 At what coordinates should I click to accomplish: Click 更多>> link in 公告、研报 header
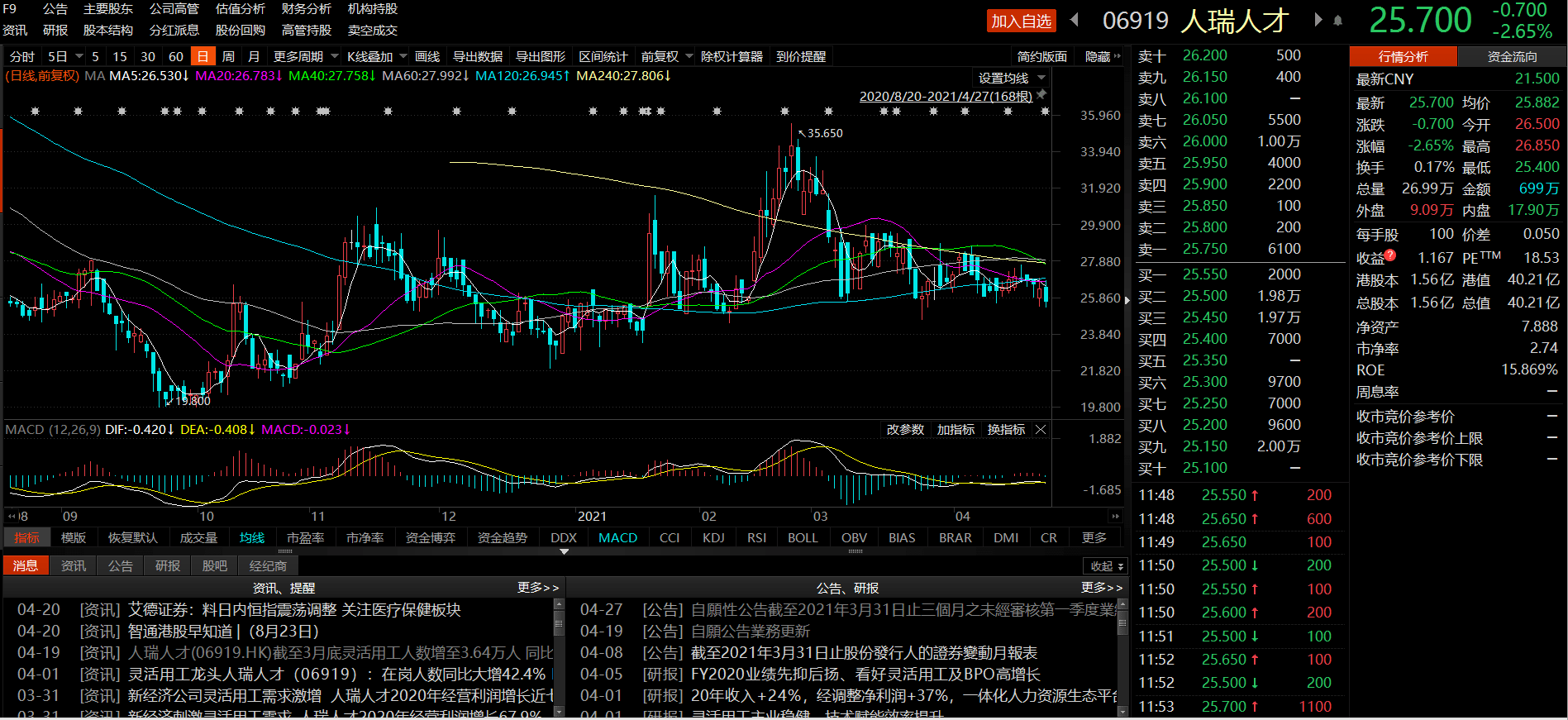click(1102, 588)
